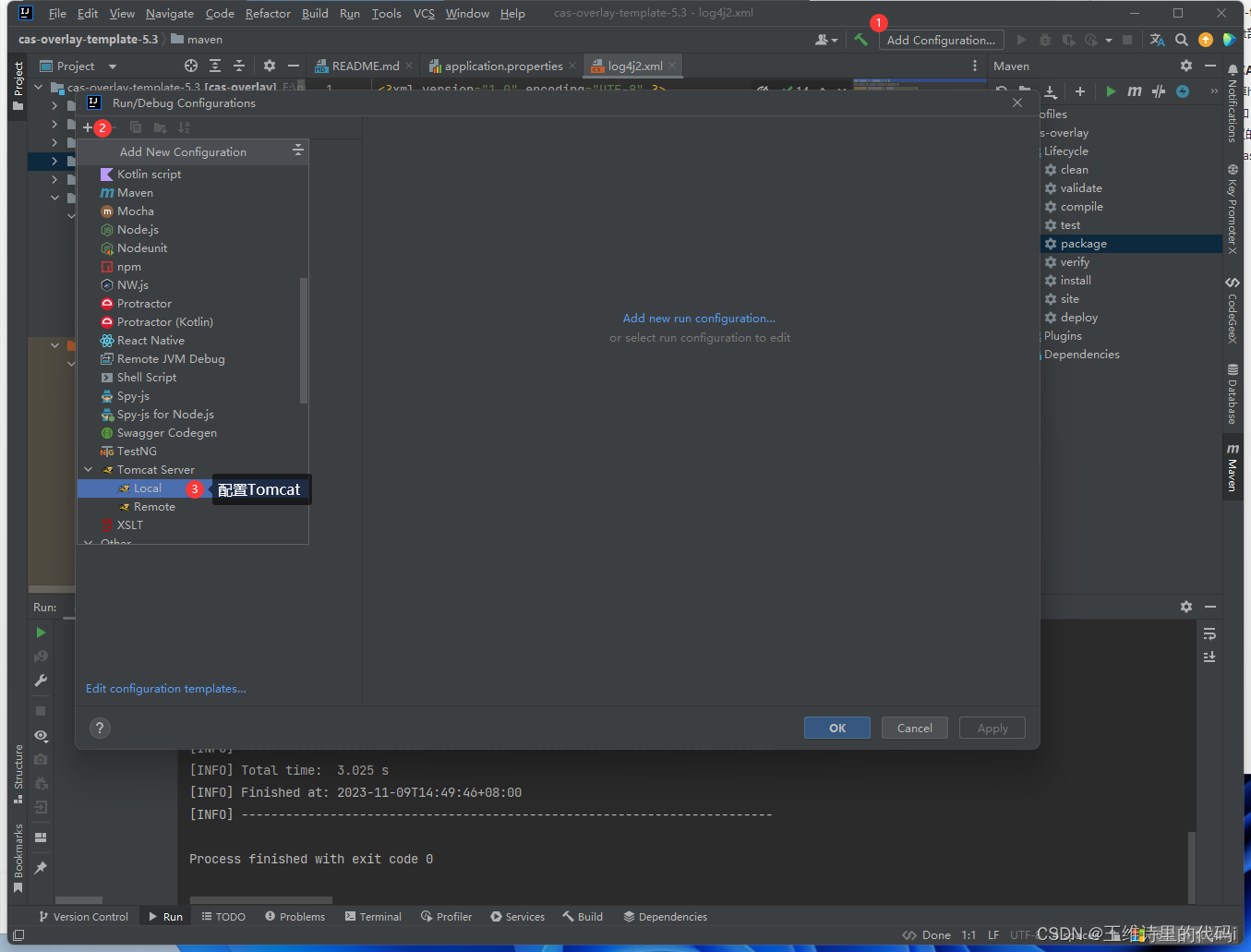Click plus to add new configuration in dialog
This screenshot has height=952, width=1251.
tap(88, 127)
